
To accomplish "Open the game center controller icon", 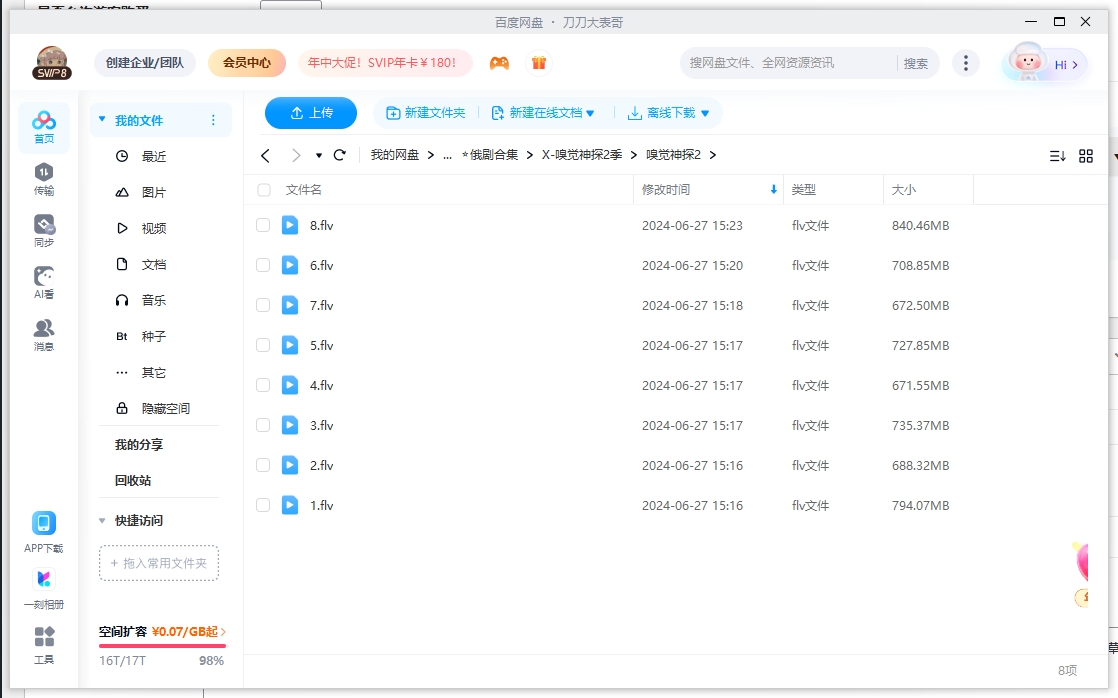I will coord(499,62).
